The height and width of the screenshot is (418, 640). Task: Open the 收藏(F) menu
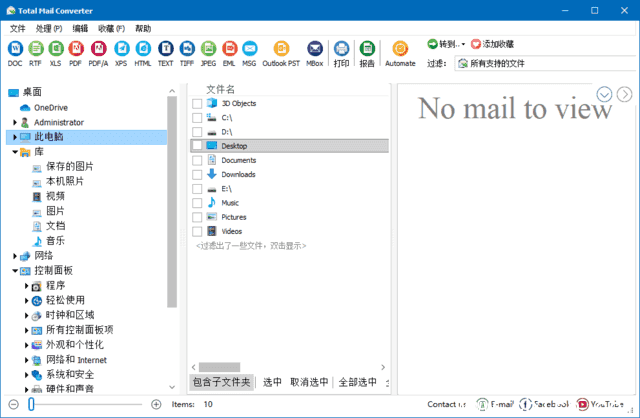pyautogui.click(x=111, y=29)
